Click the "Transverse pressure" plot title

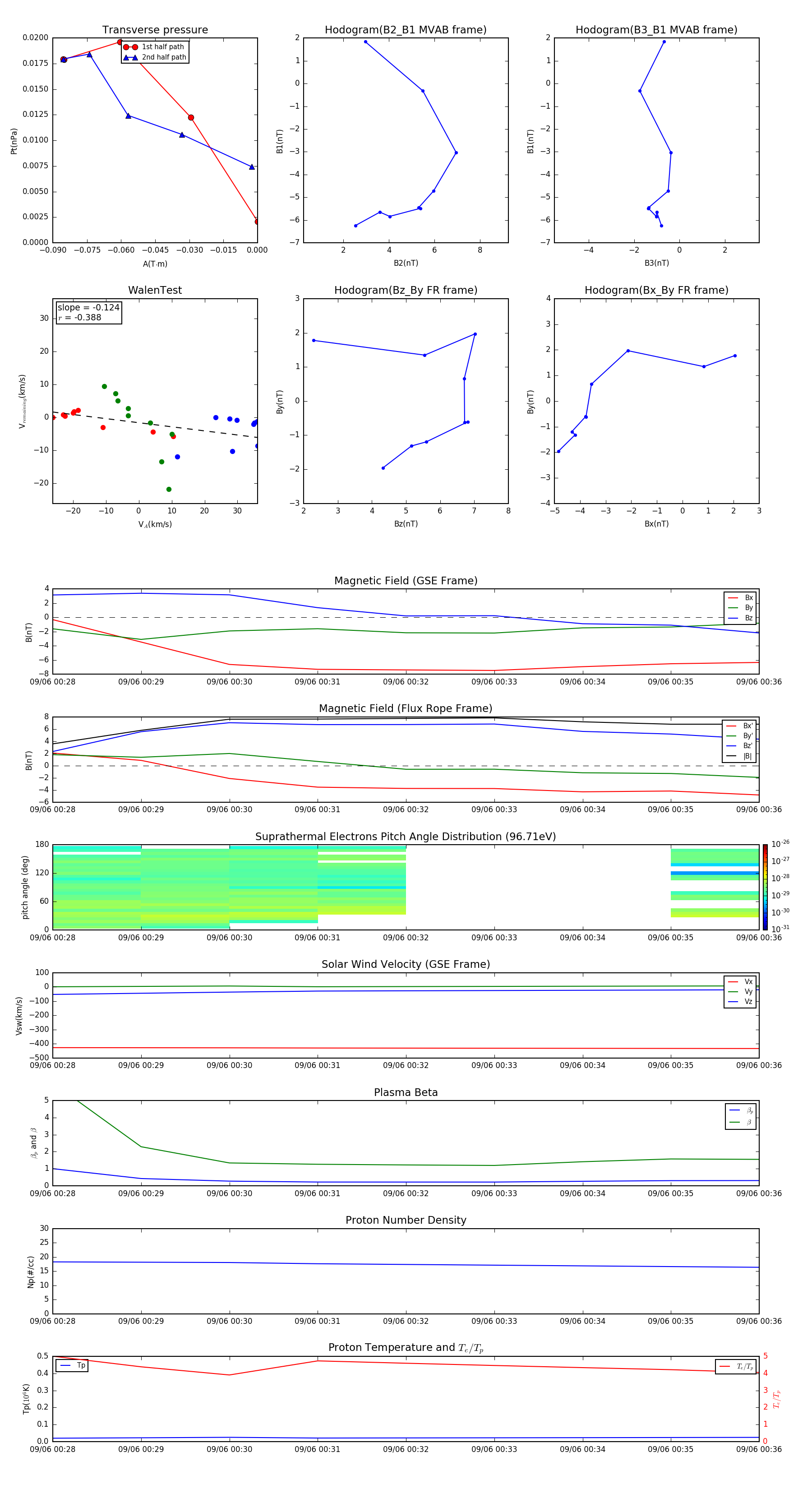155,30
